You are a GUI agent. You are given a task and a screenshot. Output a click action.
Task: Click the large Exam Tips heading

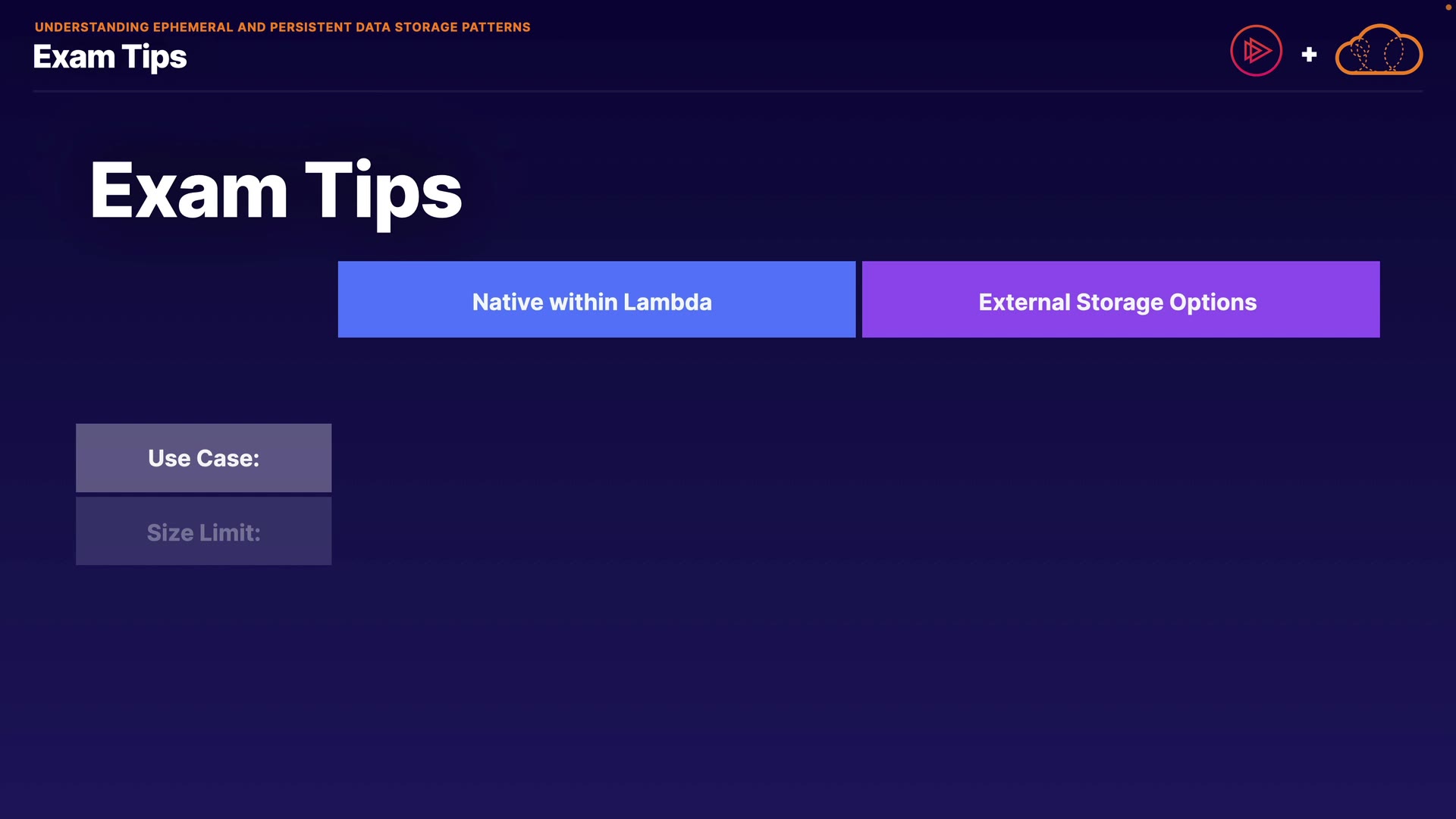275,191
